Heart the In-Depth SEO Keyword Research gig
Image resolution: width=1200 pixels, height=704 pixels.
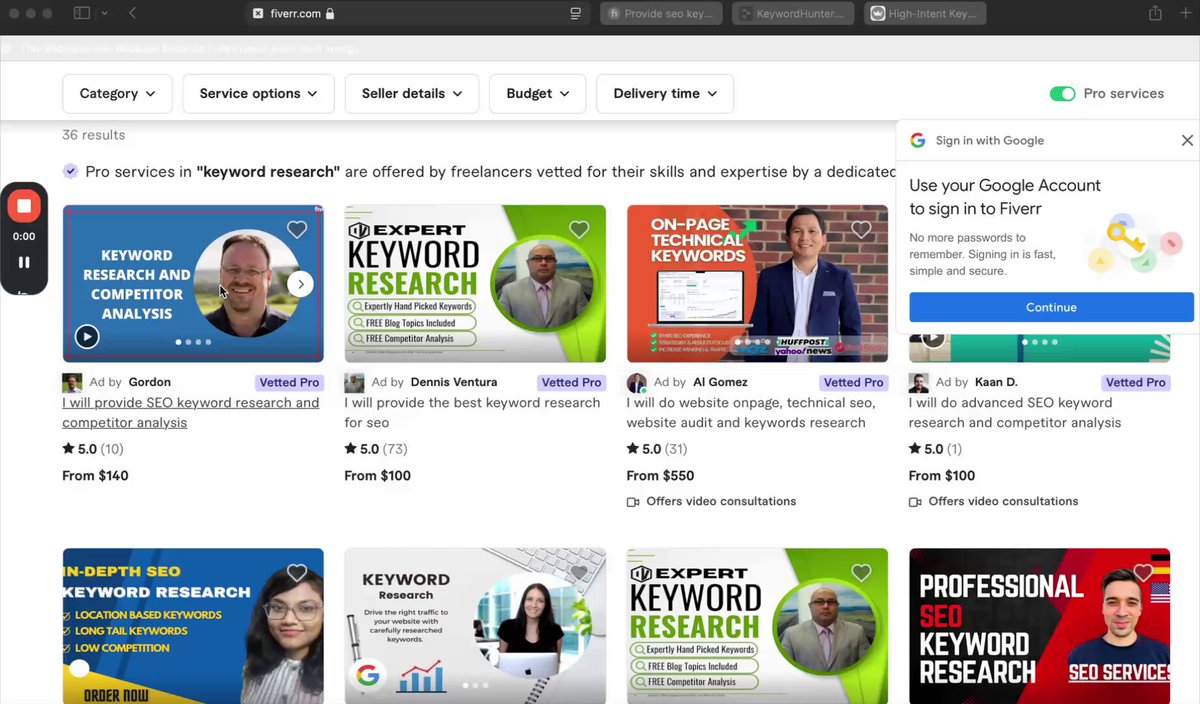(297, 573)
